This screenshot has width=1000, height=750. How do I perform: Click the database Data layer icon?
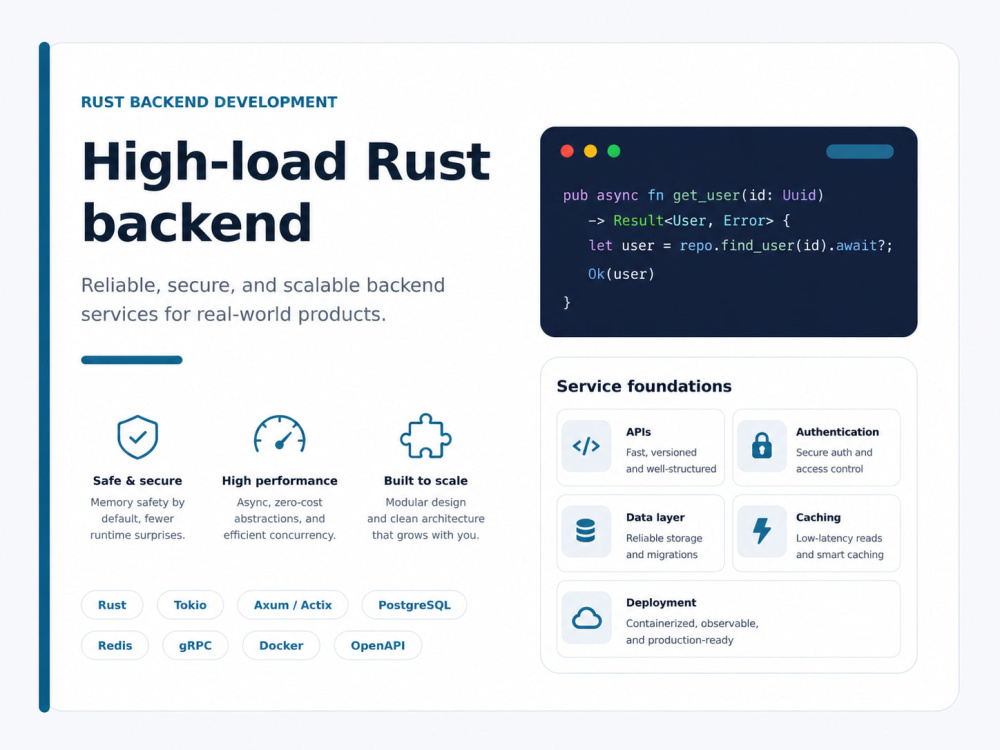586,531
